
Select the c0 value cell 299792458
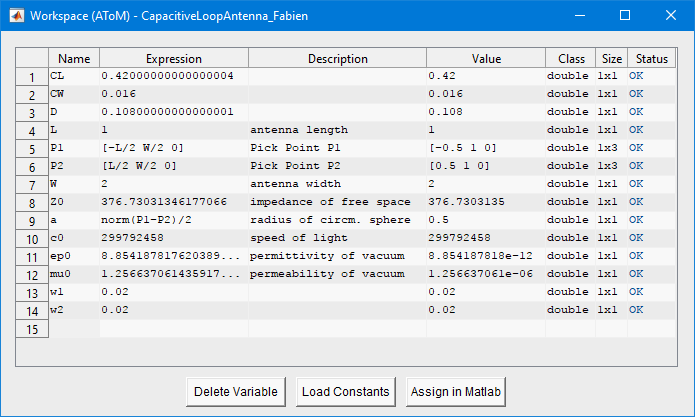tap(486, 238)
